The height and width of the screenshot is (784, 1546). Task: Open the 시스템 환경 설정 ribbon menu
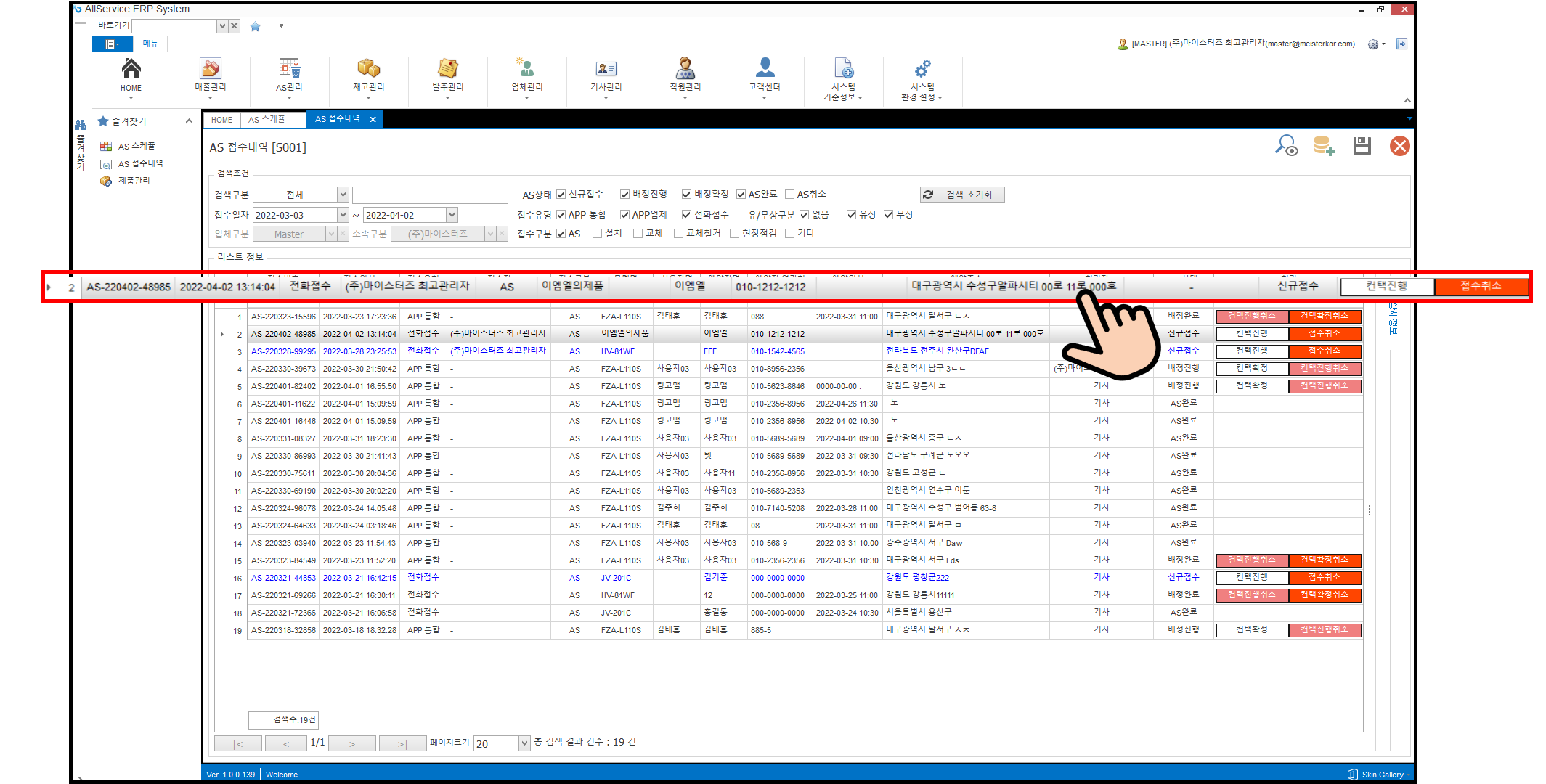click(922, 78)
